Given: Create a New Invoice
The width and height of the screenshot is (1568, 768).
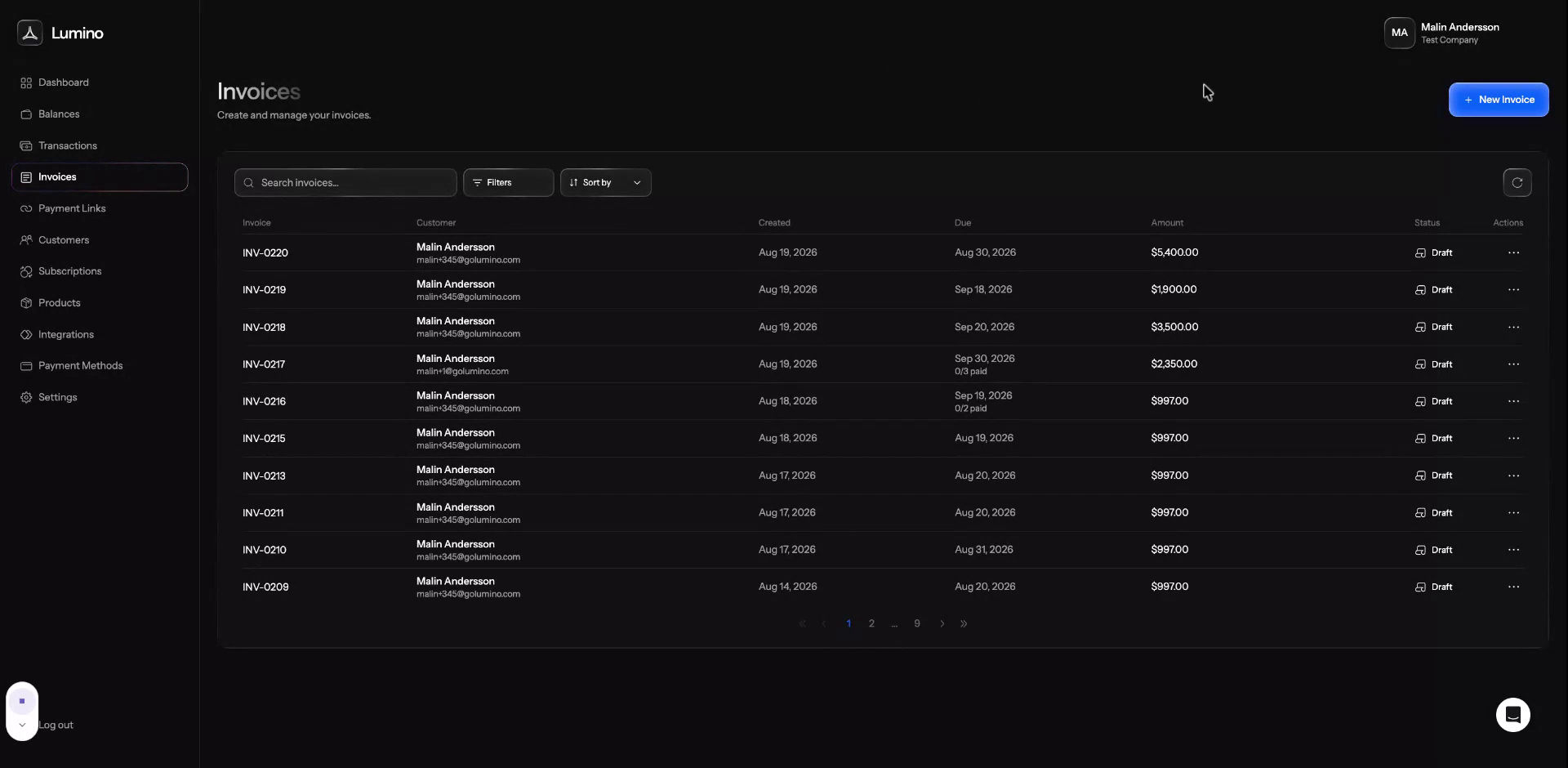Looking at the screenshot, I should coord(1499,100).
